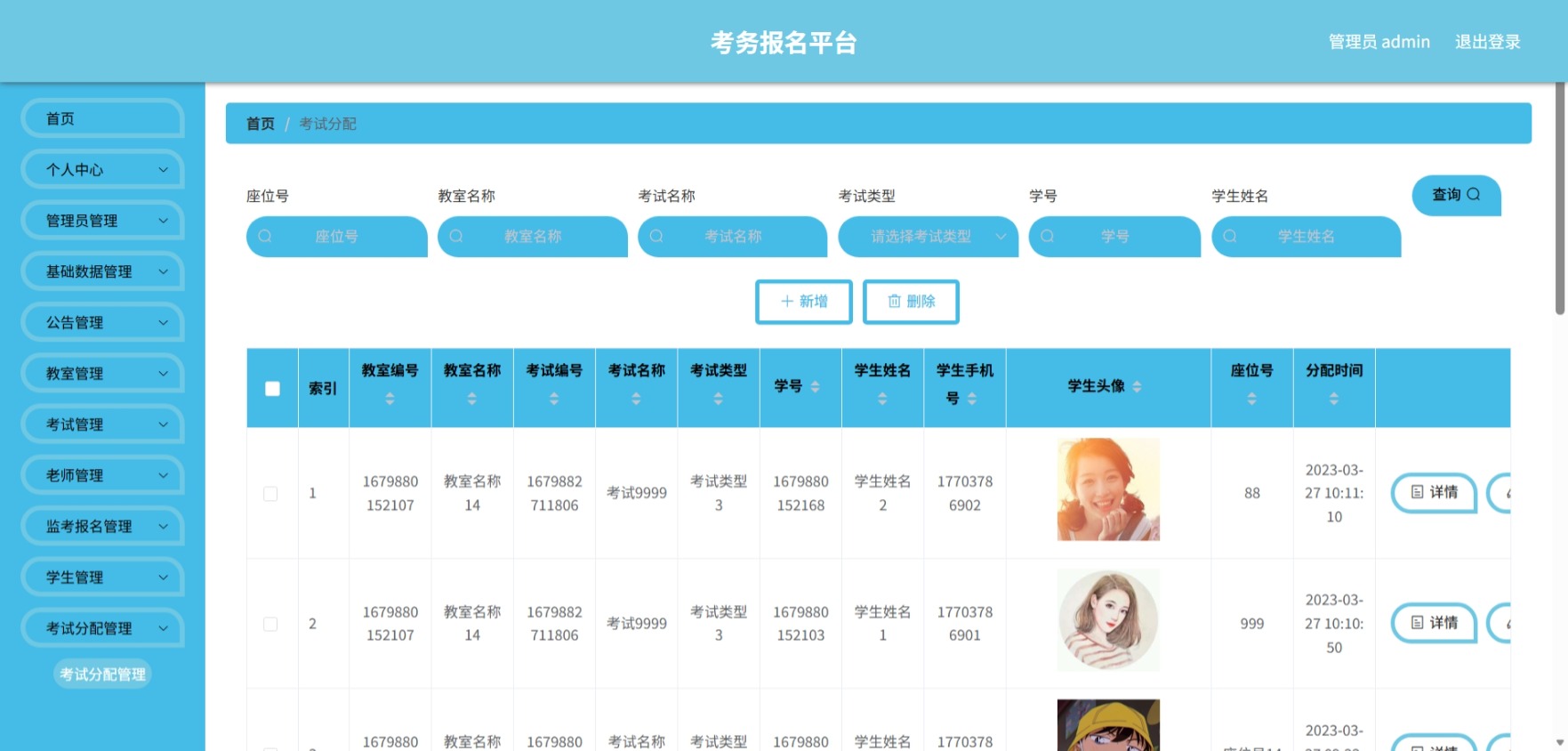Sort table by 学号 column arrows
Screen dimensions: 1568x751
815,387
